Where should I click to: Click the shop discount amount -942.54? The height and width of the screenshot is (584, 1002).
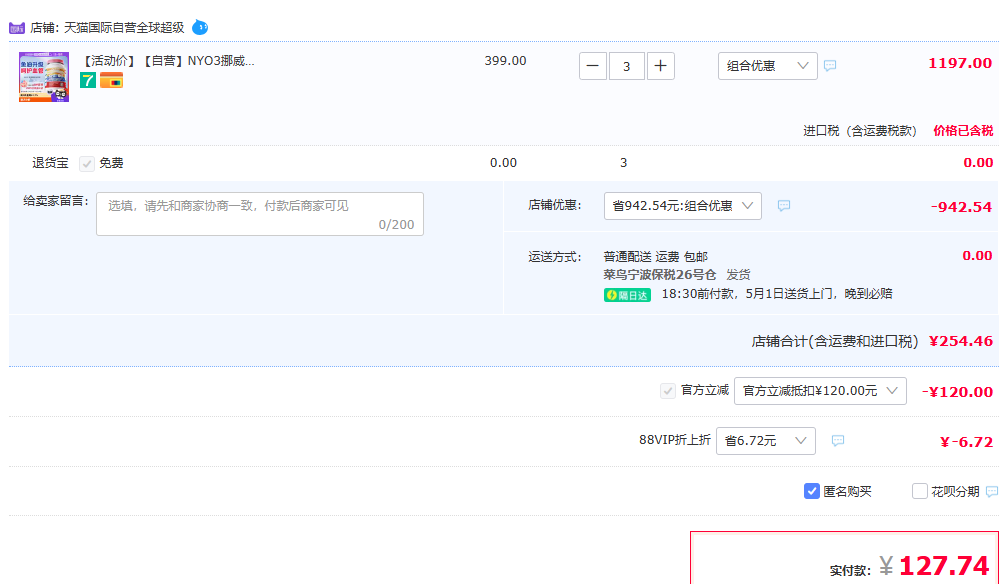click(961, 207)
